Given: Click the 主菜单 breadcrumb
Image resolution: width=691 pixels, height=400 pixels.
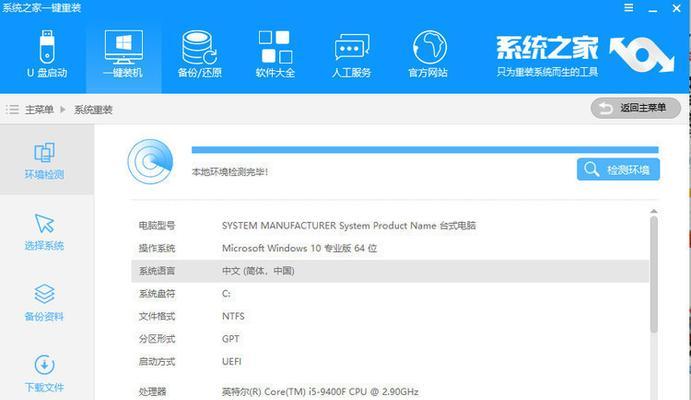Looking at the screenshot, I should [x=39, y=109].
